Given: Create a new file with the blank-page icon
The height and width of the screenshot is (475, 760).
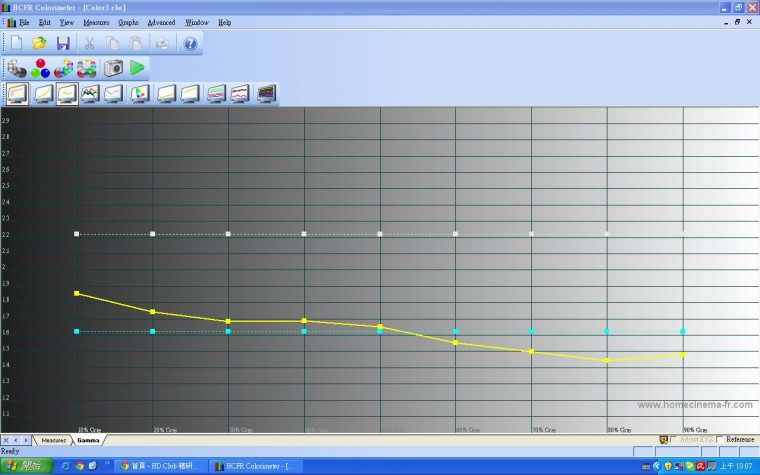Looking at the screenshot, I should (16, 43).
